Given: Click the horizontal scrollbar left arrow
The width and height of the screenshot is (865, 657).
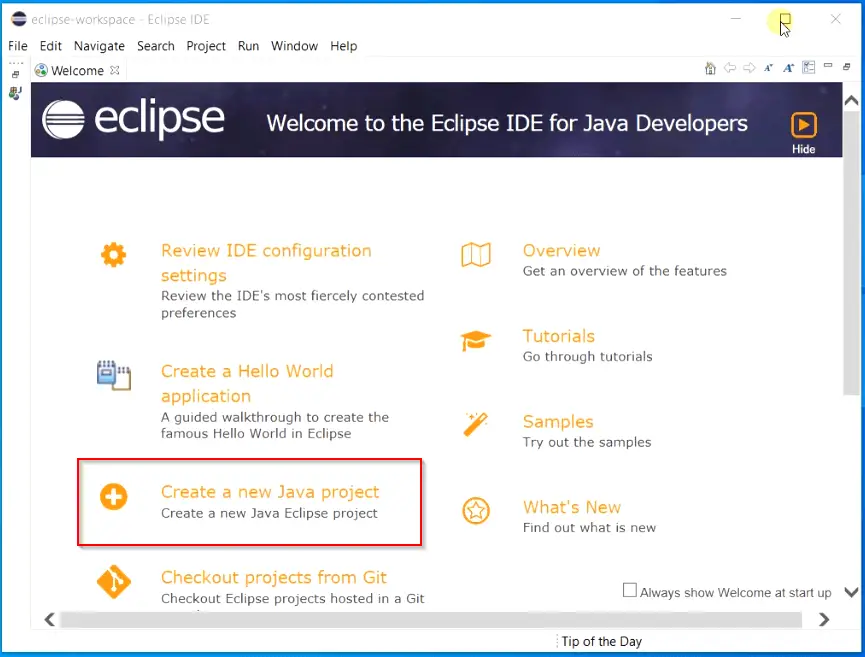Looking at the screenshot, I should (50, 619).
